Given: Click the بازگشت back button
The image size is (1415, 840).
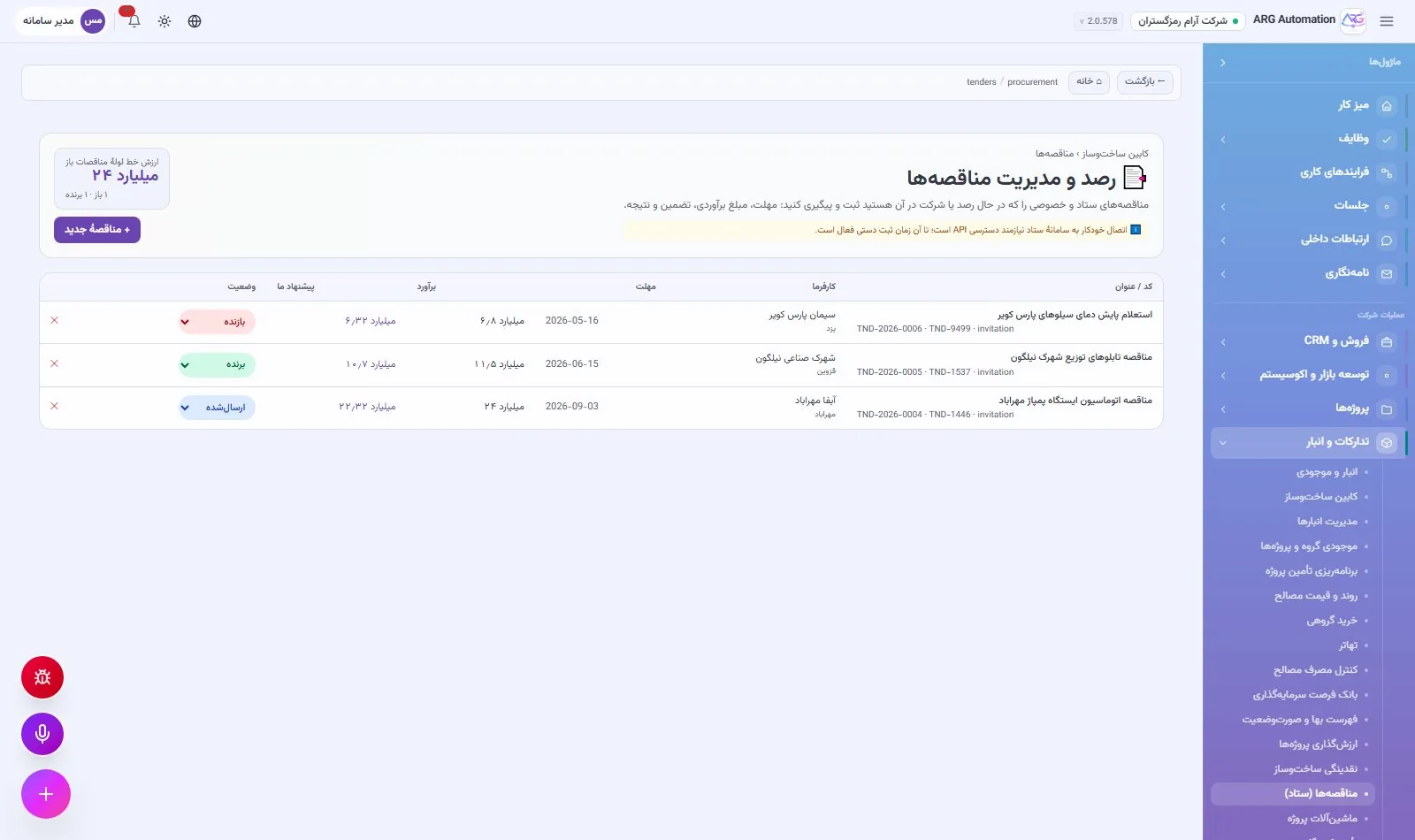Looking at the screenshot, I should click(x=1144, y=81).
